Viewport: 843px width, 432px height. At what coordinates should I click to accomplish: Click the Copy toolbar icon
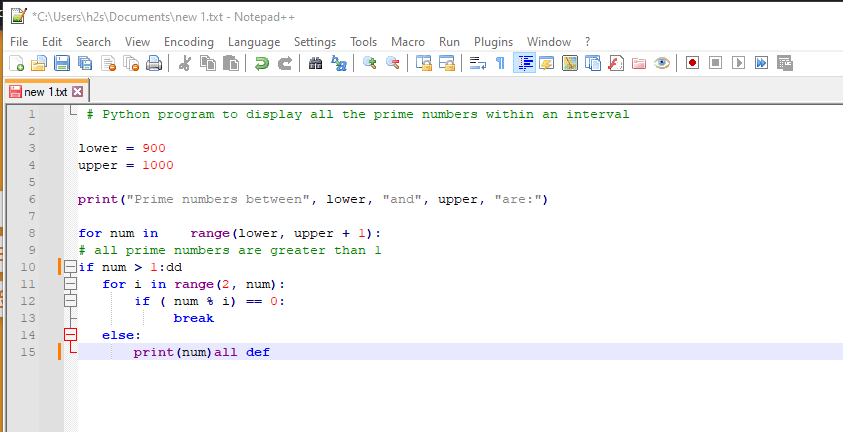click(x=208, y=63)
